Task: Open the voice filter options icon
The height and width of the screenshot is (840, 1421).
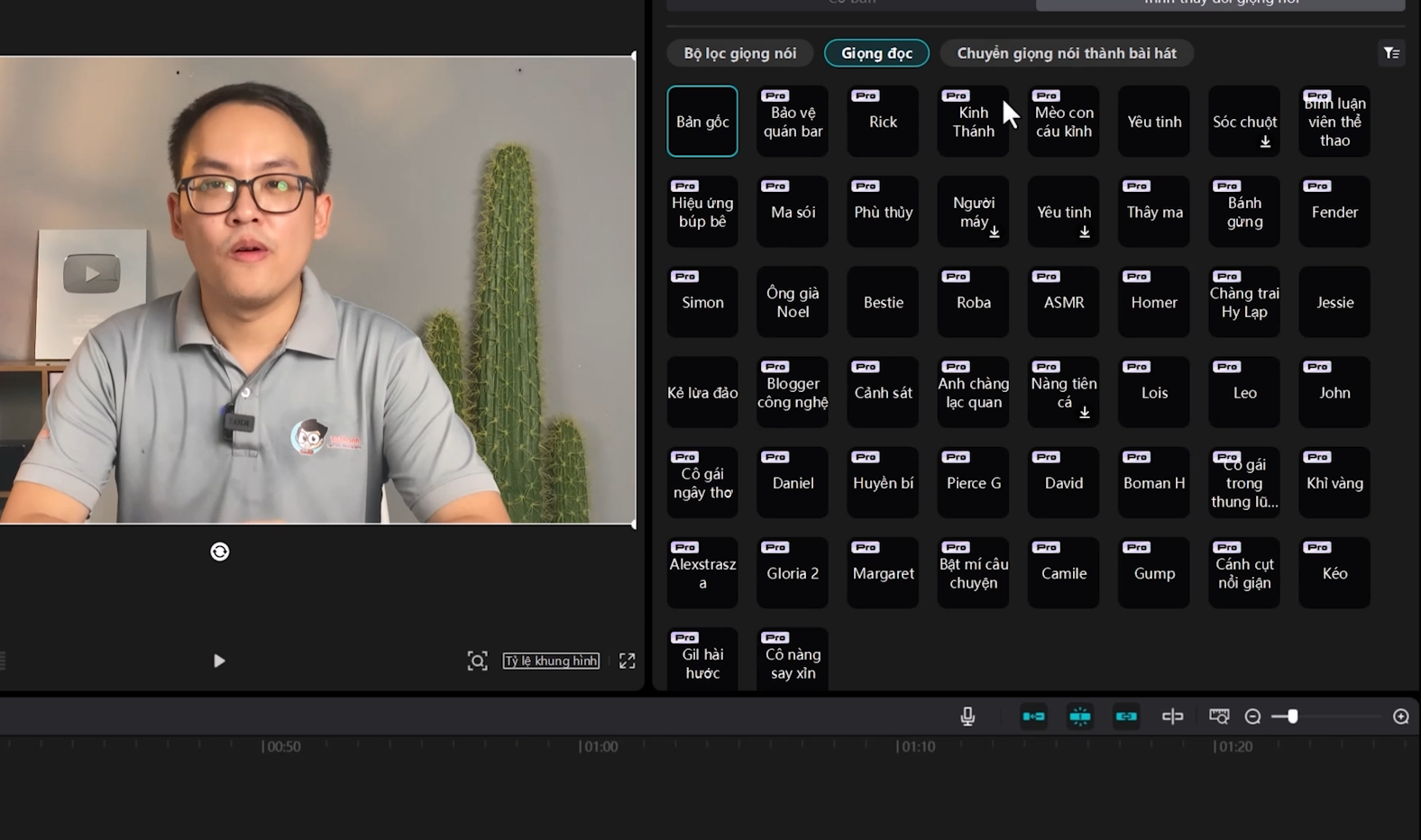Action: pos(1391,53)
